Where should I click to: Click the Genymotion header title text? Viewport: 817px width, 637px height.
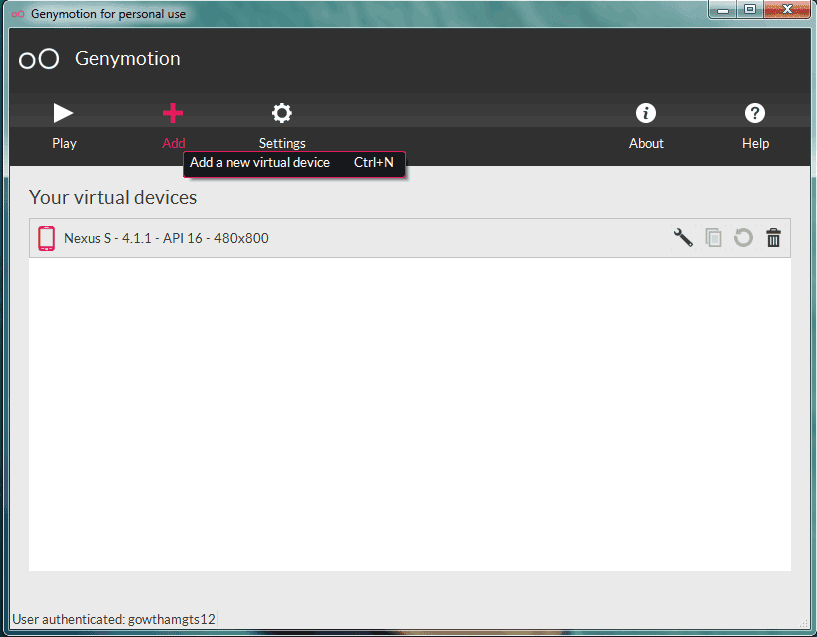coord(128,59)
